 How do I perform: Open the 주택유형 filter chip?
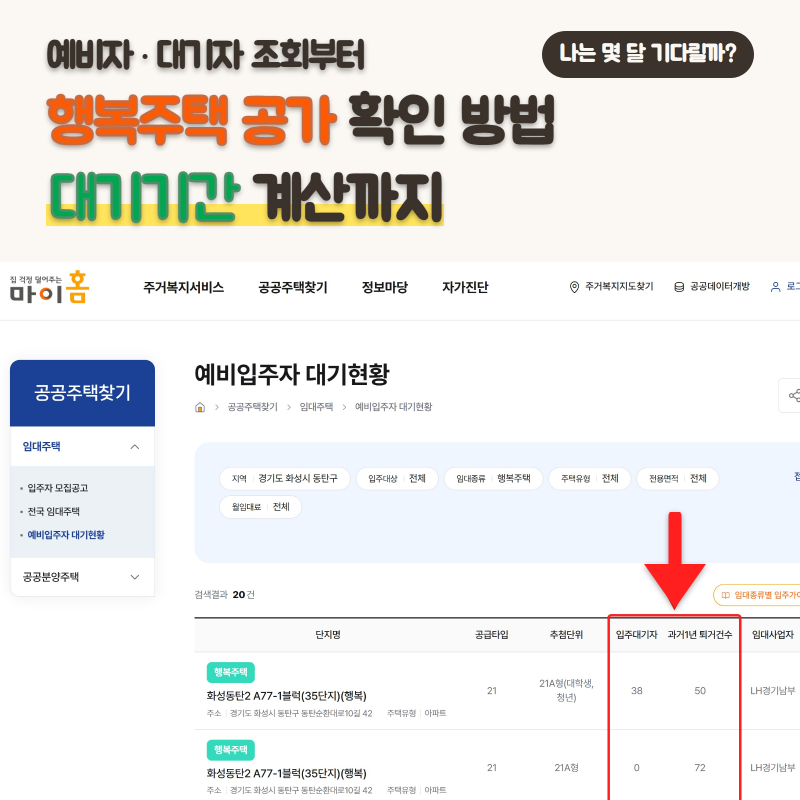(590, 479)
